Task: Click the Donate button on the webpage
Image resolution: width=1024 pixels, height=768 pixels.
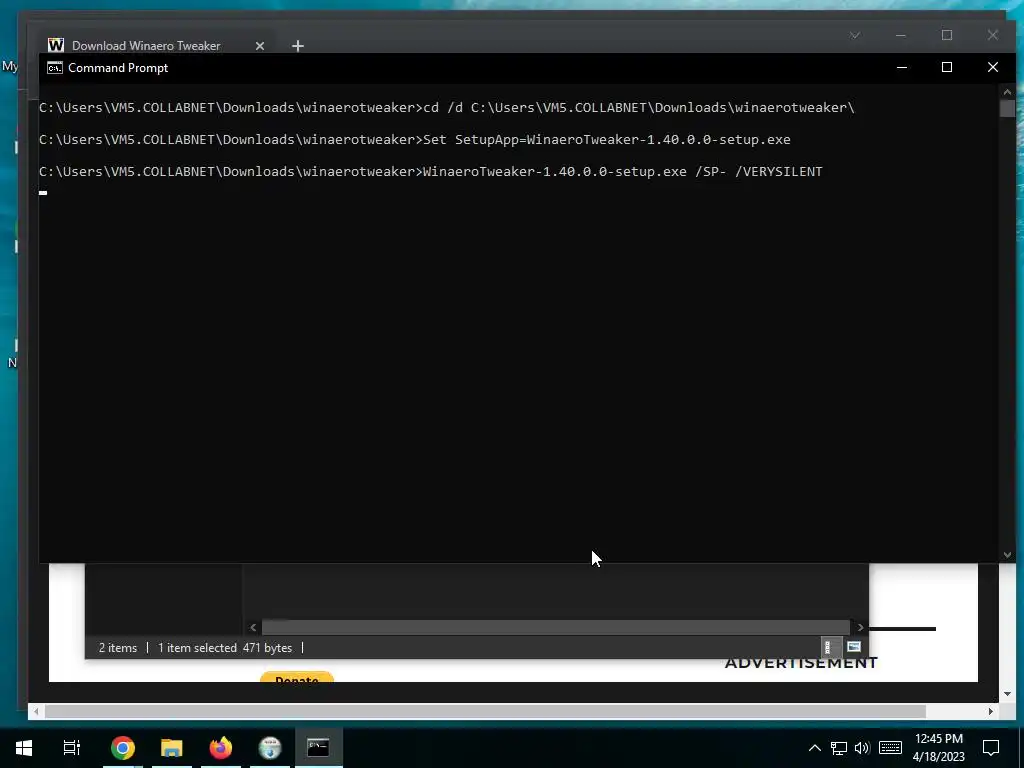Action: [x=297, y=677]
